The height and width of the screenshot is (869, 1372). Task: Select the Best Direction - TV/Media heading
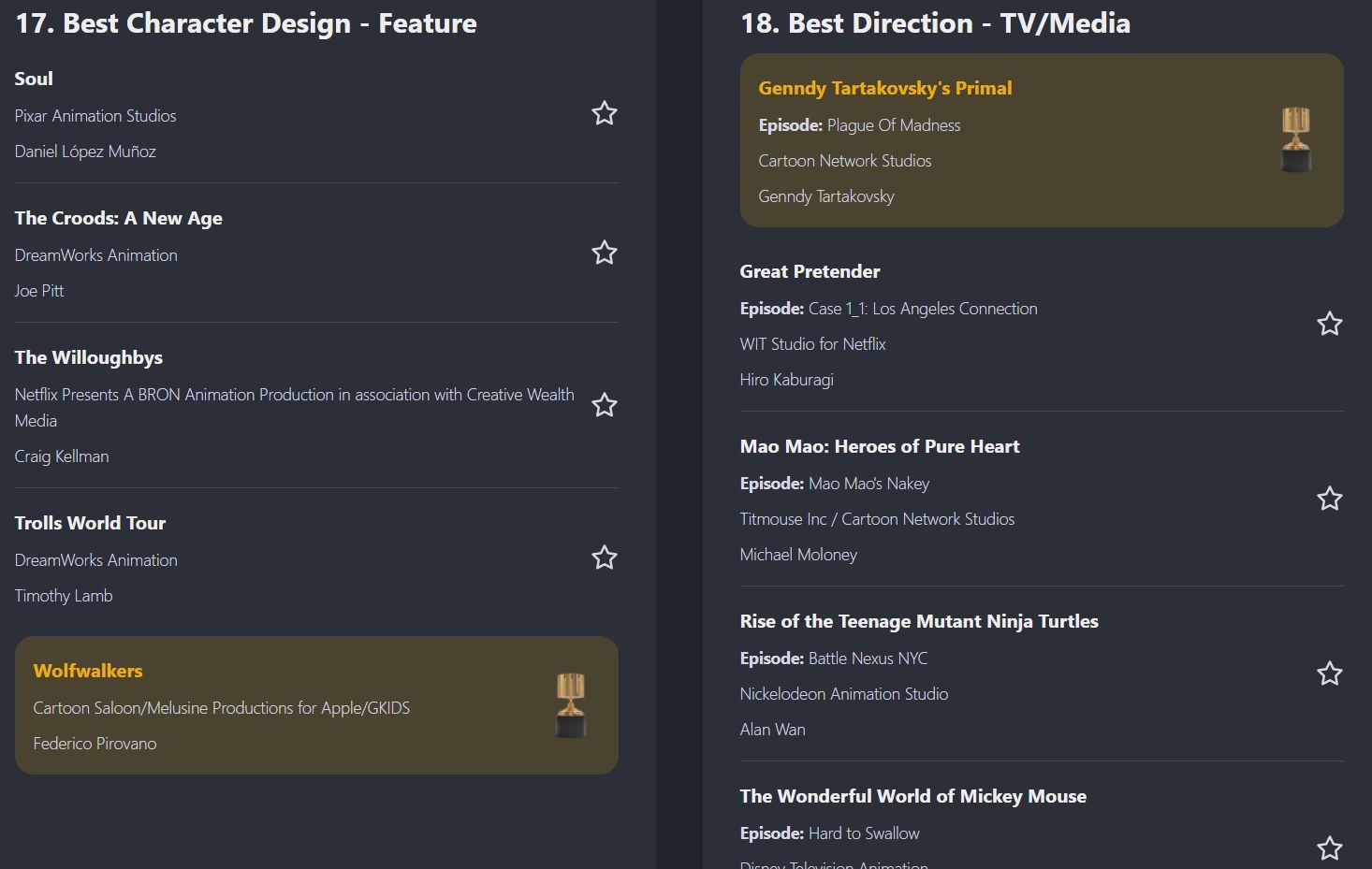935,23
